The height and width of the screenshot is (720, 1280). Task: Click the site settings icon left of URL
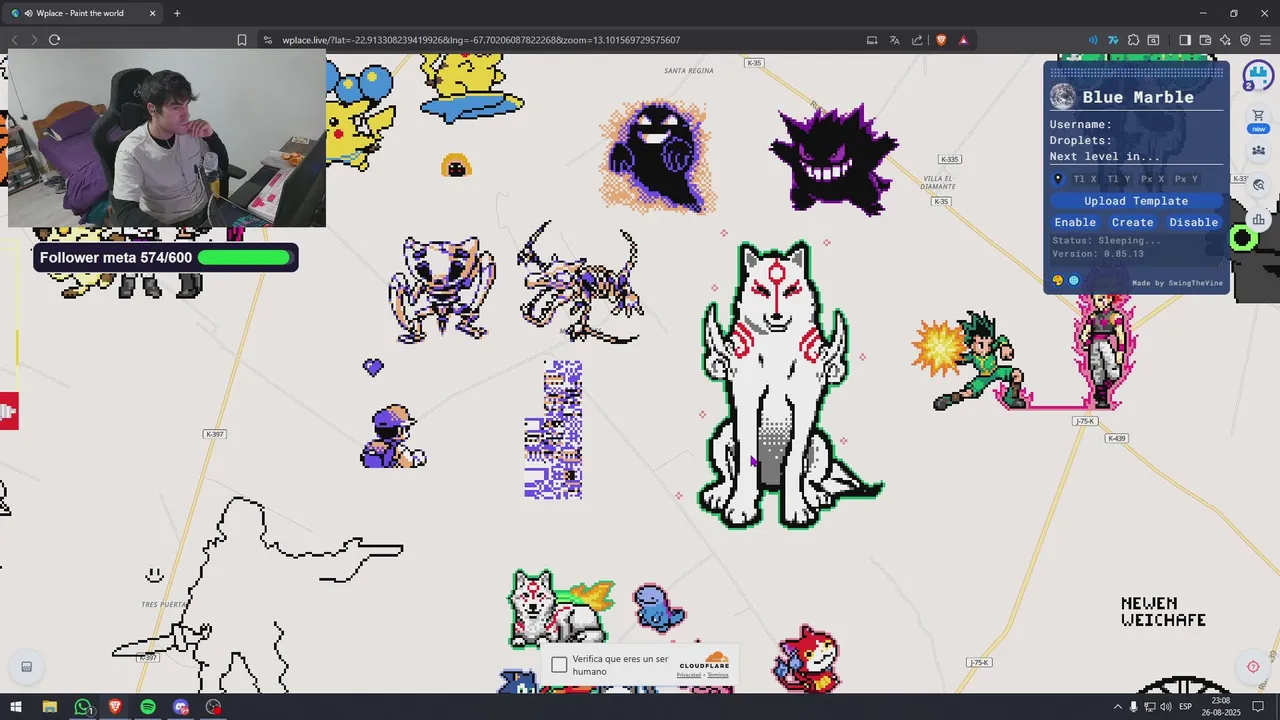[268, 40]
